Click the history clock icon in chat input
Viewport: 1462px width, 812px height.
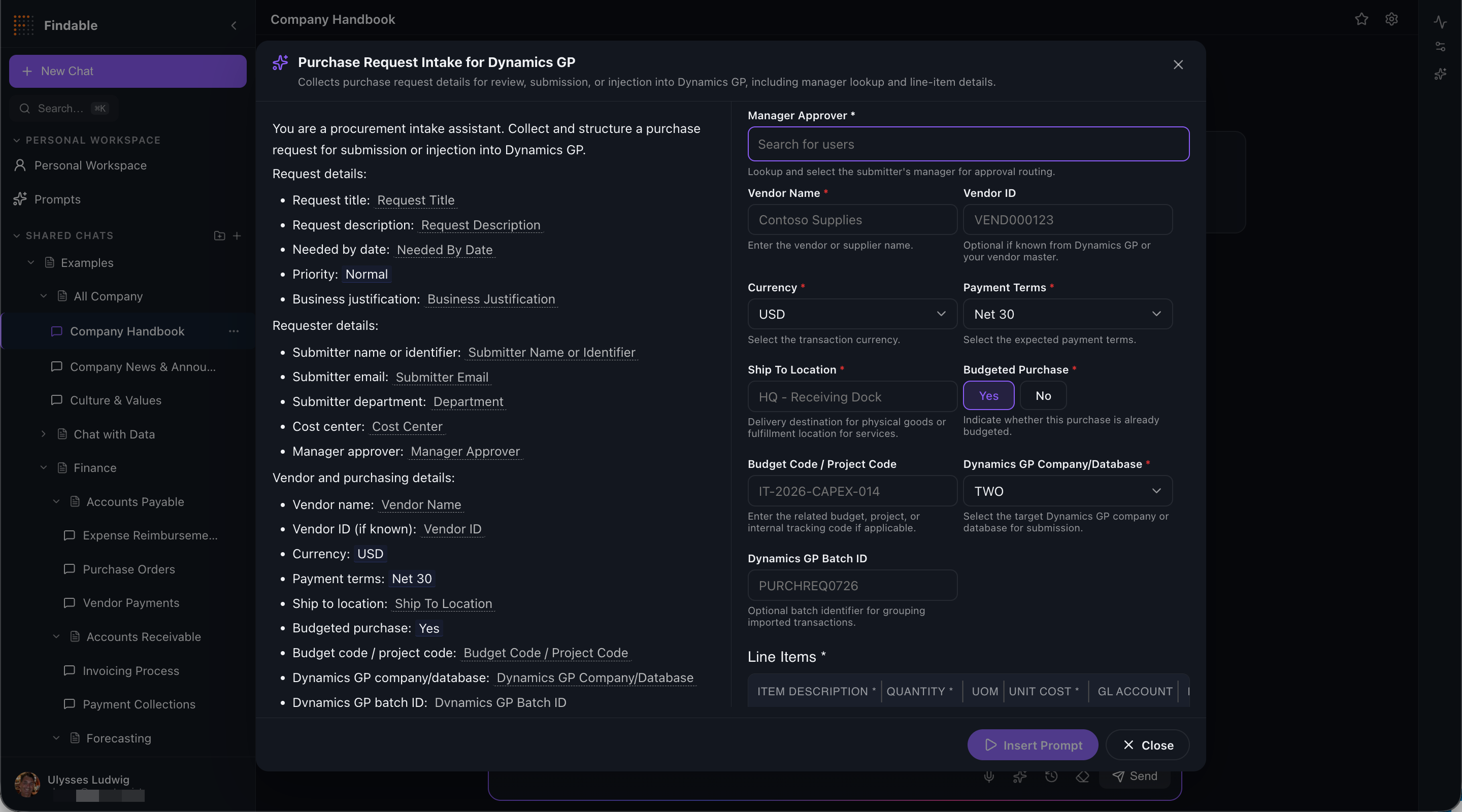(x=1051, y=776)
